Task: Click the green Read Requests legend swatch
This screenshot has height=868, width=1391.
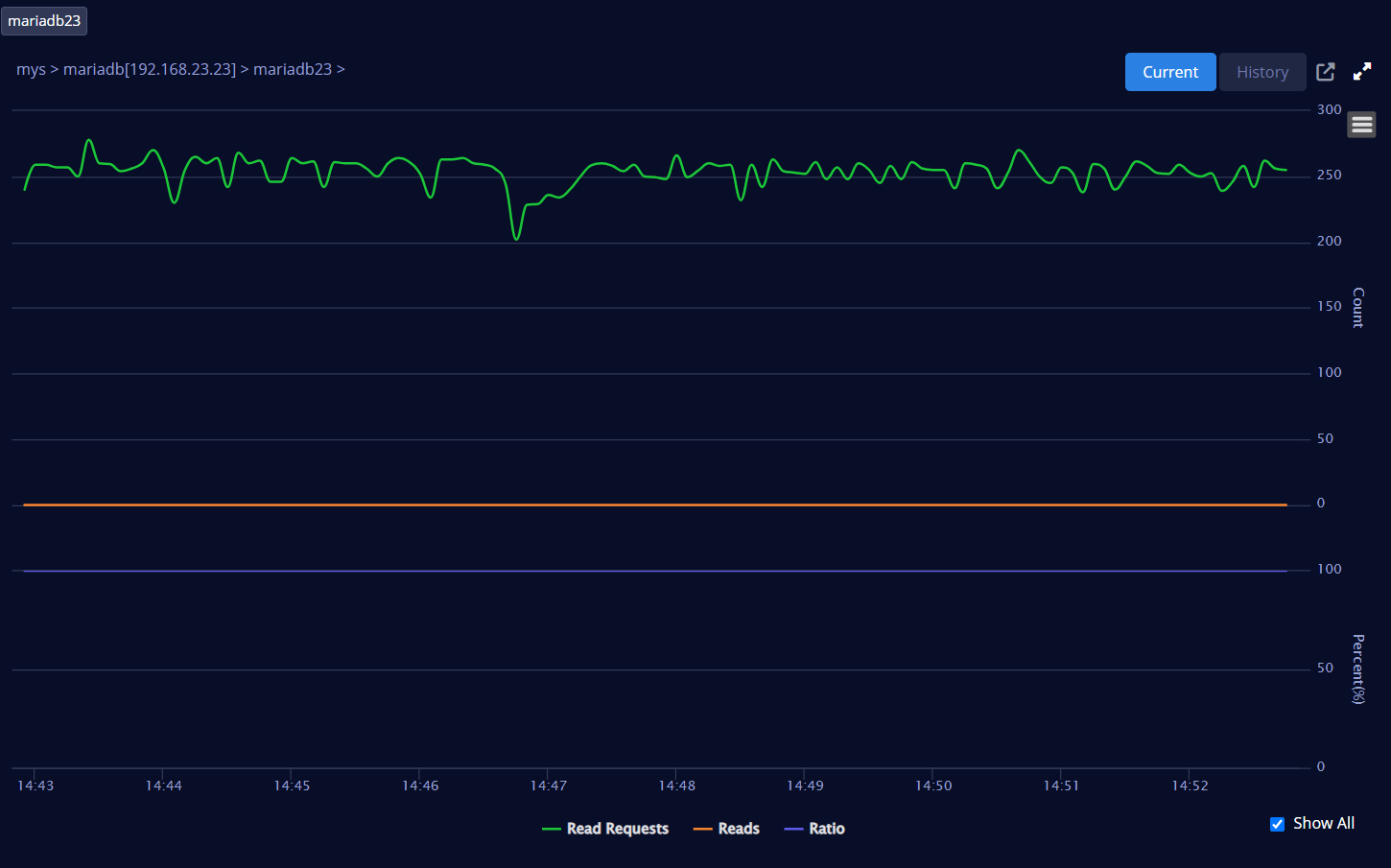Action: (x=552, y=829)
